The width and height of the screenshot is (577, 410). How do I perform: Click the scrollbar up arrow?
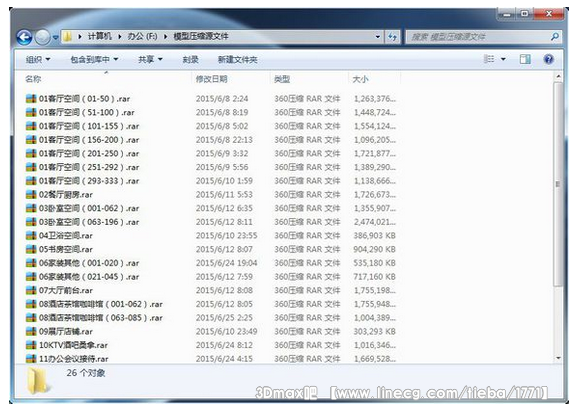click(x=558, y=77)
